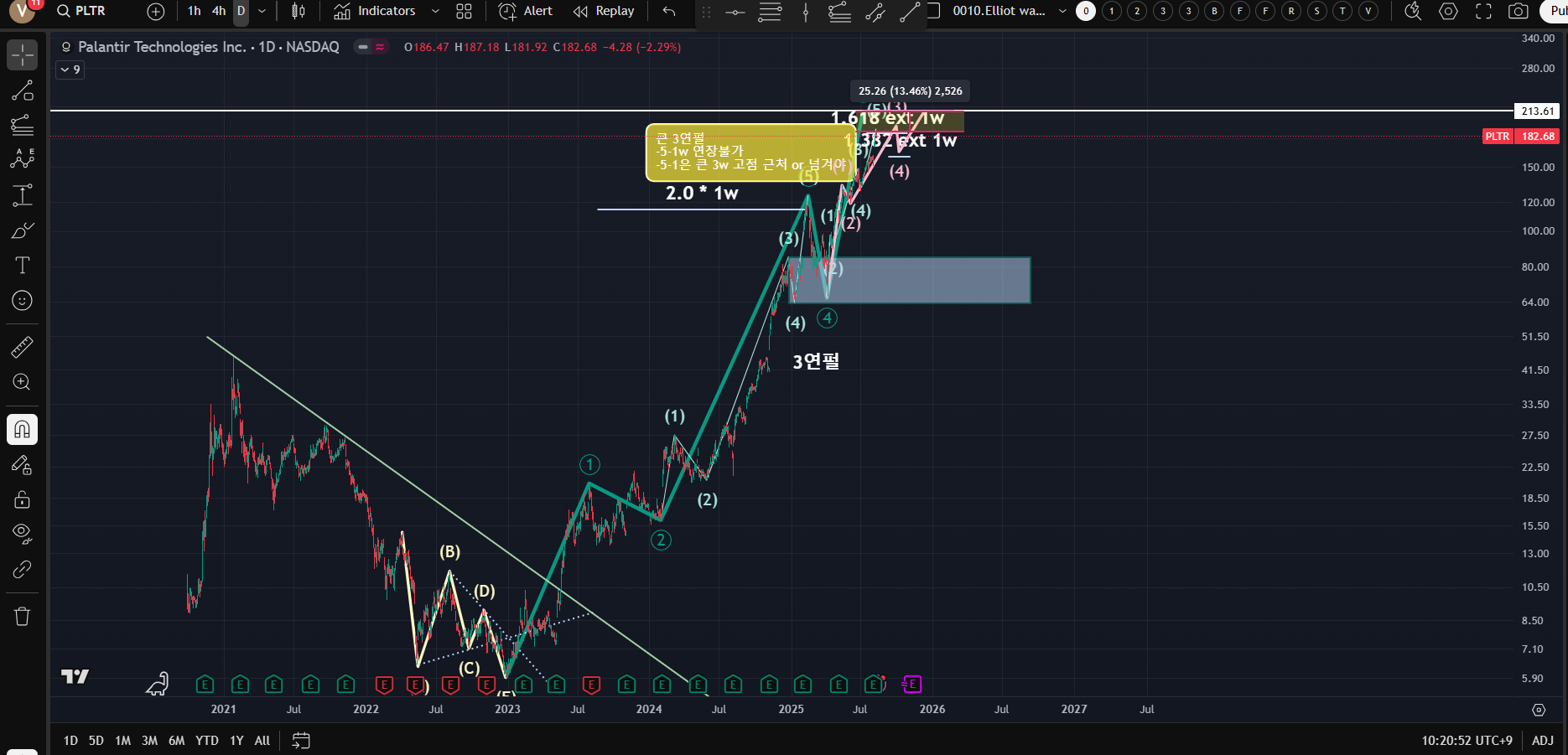
Task: Expand the collapsed indicators legend showing 9
Action: click(x=70, y=70)
